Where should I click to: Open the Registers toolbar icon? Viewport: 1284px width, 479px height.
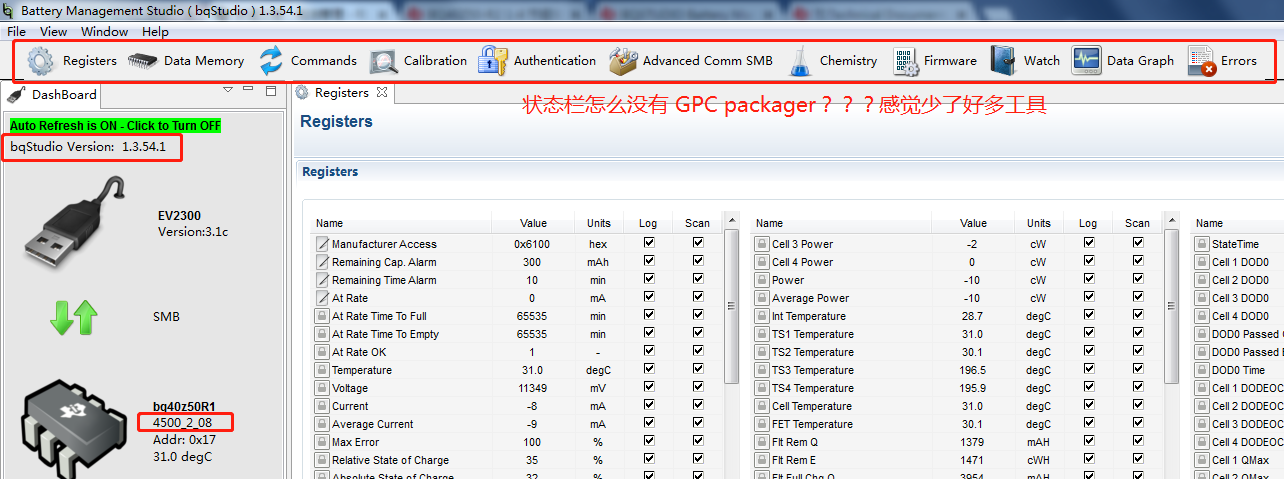pyautogui.click(x=41, y=61)
